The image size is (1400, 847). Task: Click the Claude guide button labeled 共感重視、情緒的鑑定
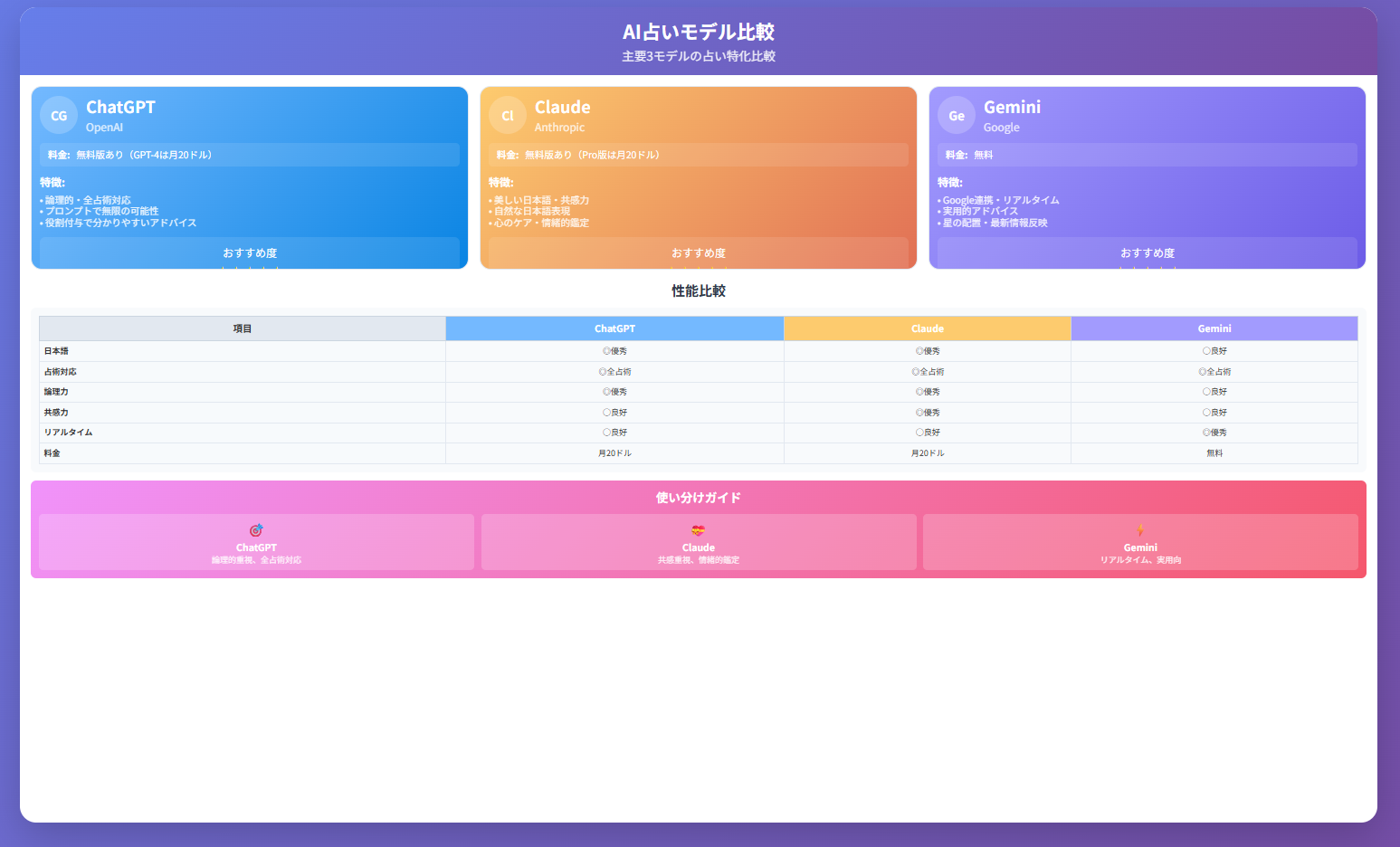point(699,542)
